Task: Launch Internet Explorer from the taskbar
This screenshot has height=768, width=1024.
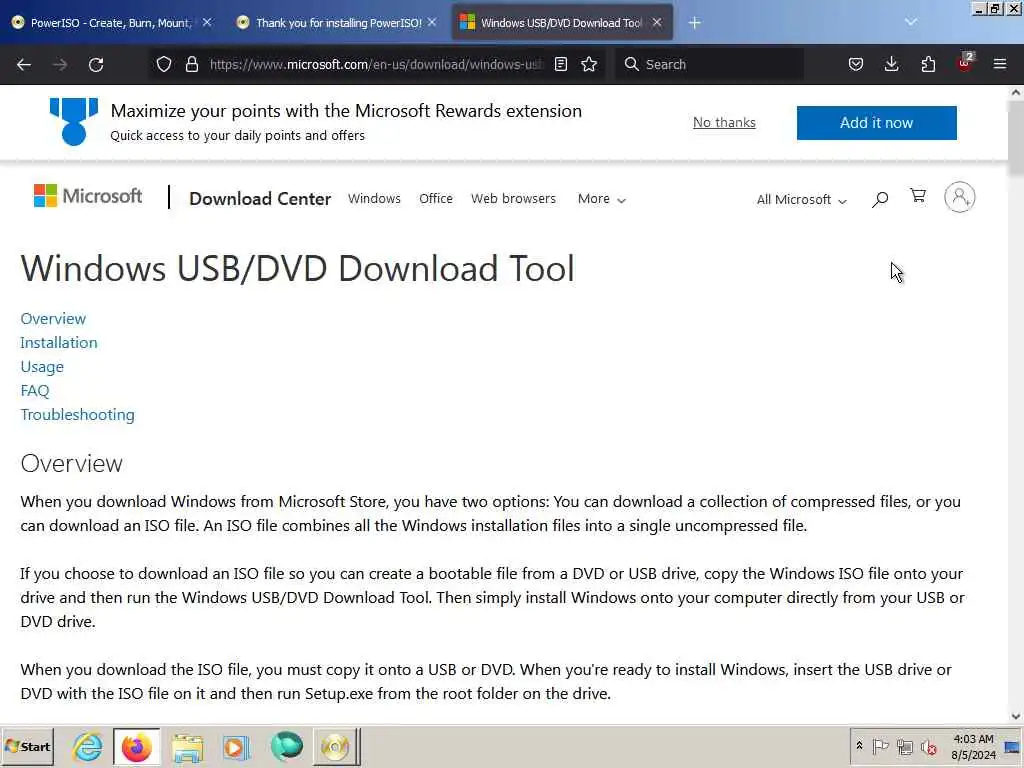Action: tap(88, 746)
